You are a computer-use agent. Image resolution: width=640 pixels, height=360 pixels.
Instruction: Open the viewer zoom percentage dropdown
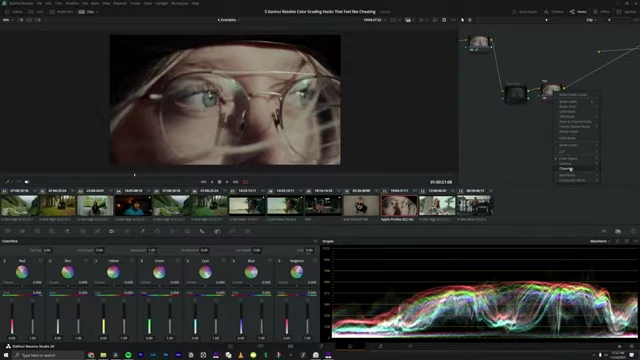[8, 20]
